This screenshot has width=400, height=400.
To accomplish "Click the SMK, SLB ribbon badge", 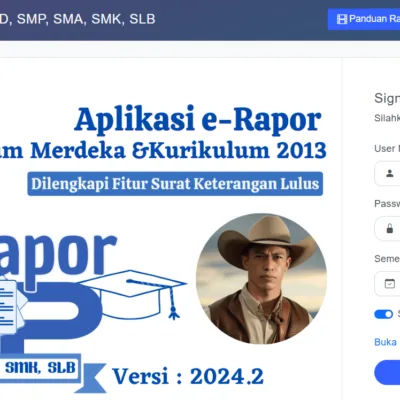I will point(39,368).
